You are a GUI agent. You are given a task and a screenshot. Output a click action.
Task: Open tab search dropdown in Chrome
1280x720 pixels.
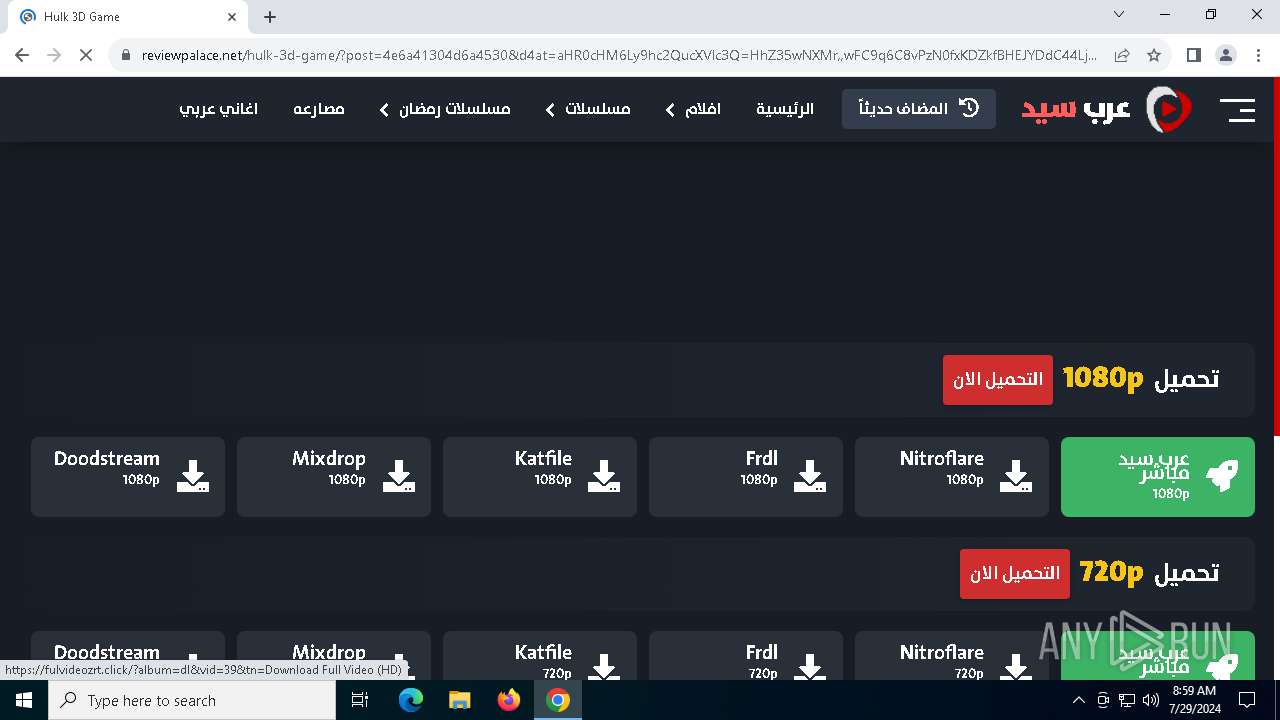click(1119, 15)
